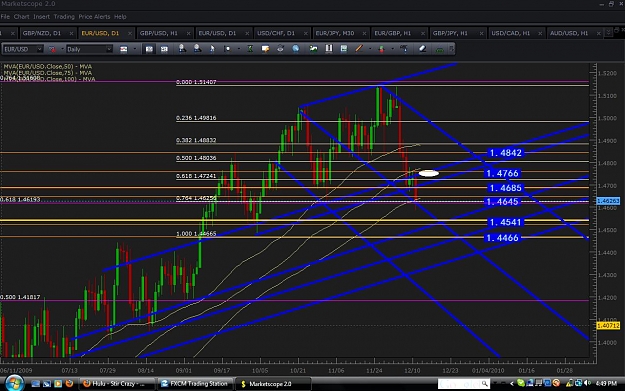
Task: Click the blue globe toolbar icon
Action: pyautogui.click(x=295, y=49)
